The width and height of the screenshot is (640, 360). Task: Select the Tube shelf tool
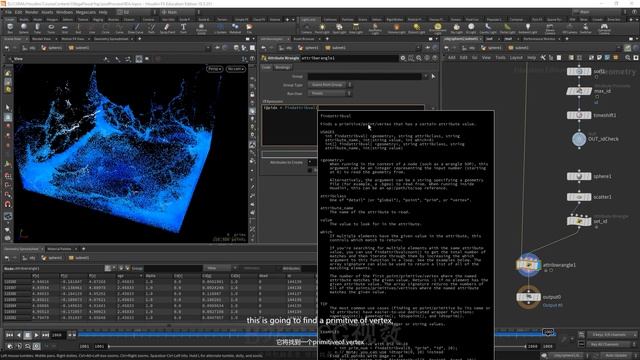click(37, 28)
